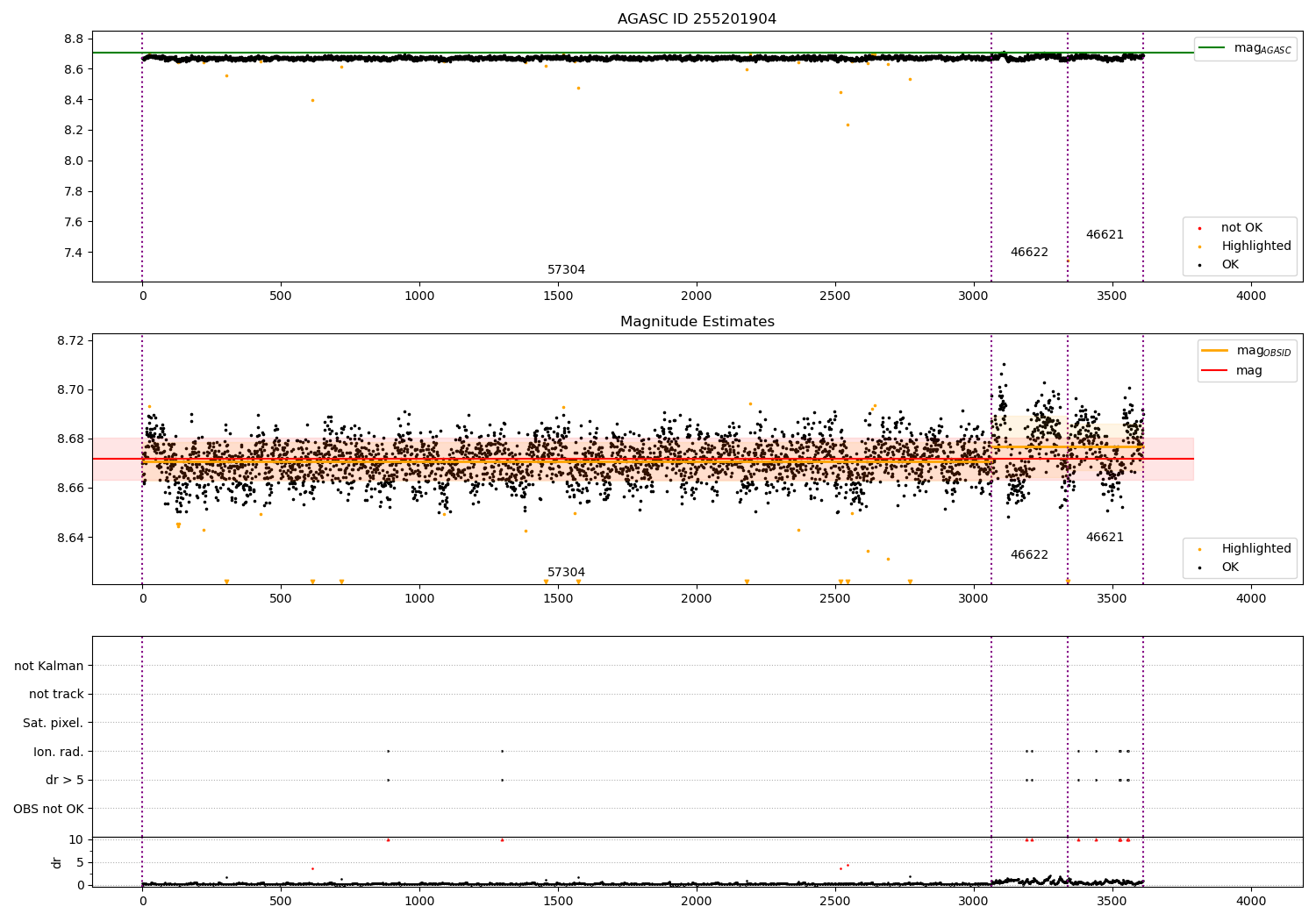
Task: Click label 46622 in Magnitude Estimates plot
Action: (x=1029, y=555)
